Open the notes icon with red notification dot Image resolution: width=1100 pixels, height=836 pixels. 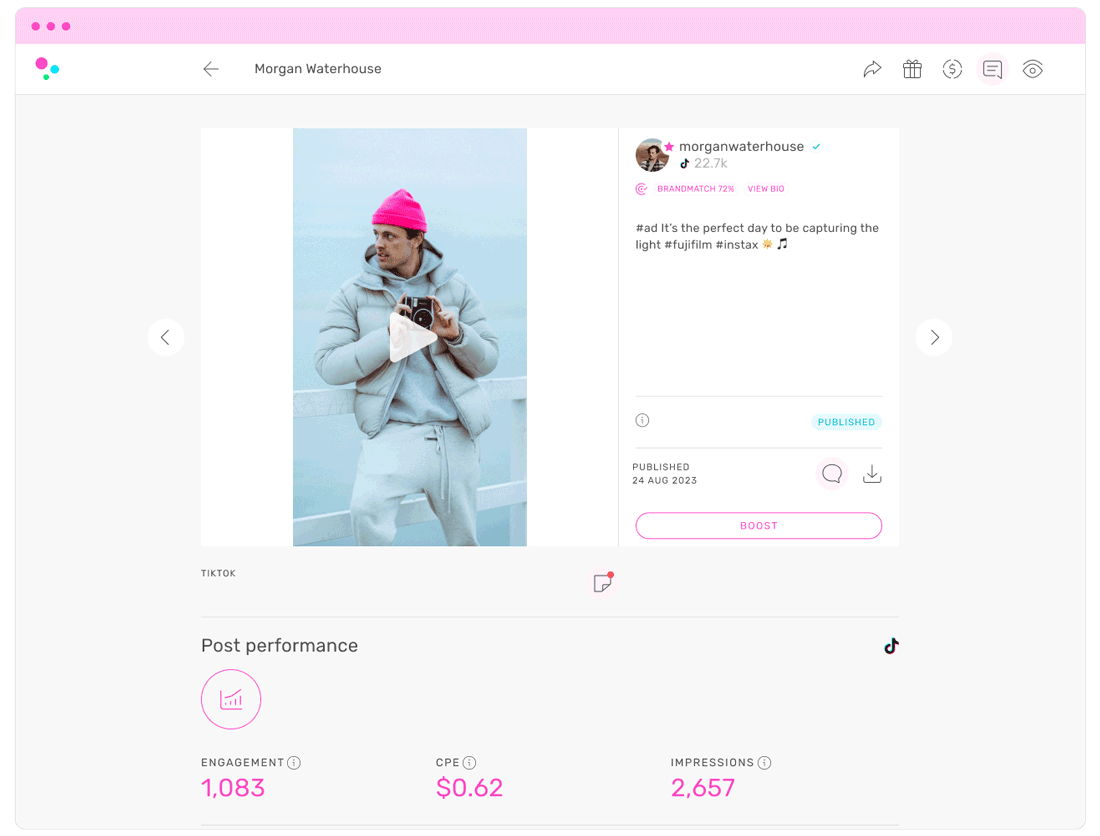pyautogui.click(x=603, y=581)
